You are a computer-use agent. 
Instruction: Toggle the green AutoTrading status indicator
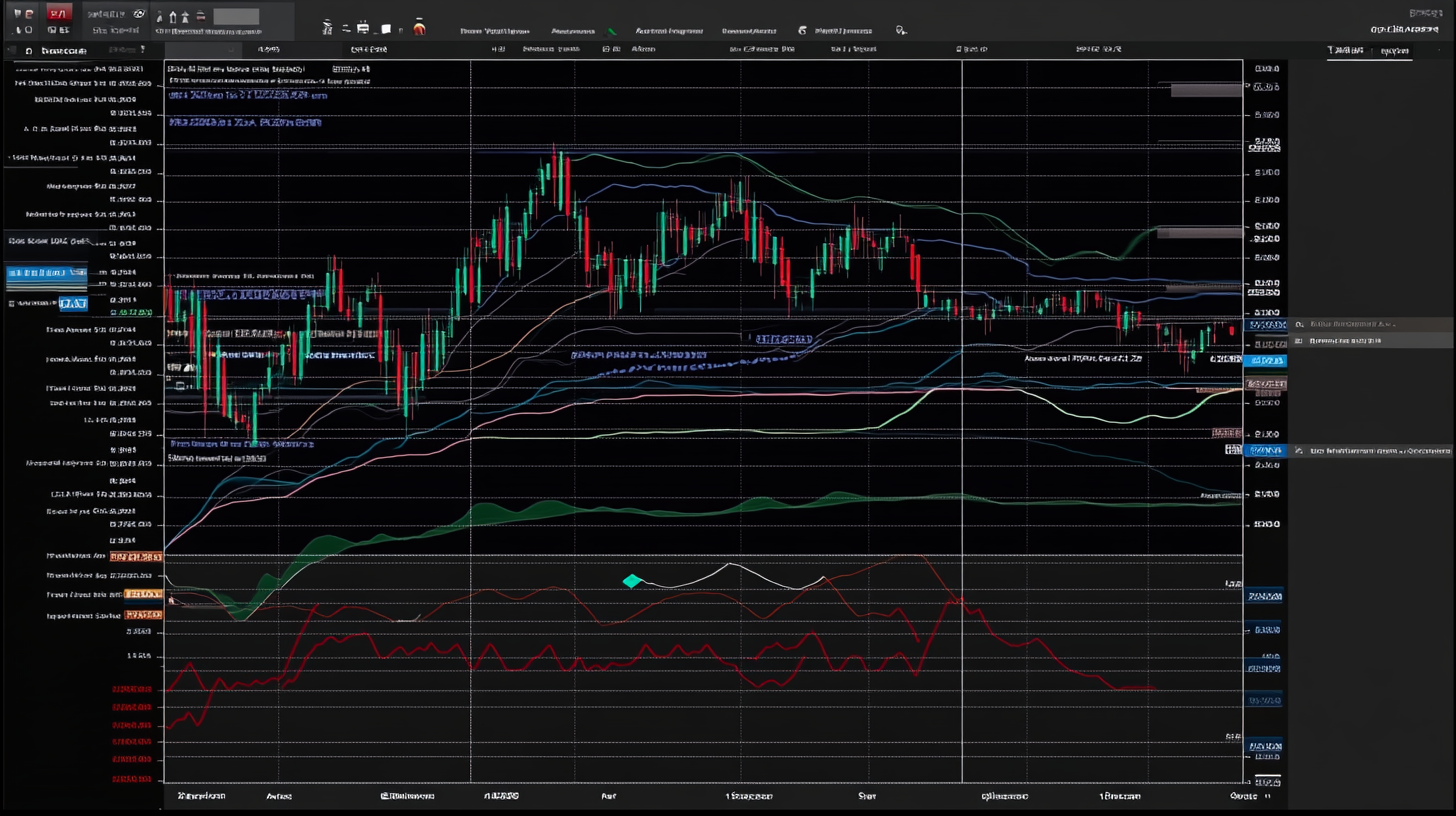[x=611, y=30]
